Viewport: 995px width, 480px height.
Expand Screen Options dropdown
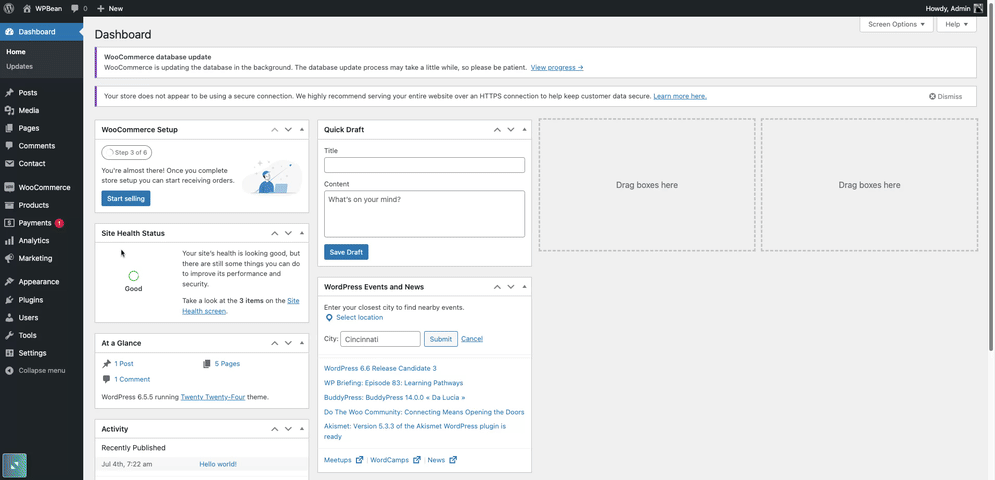point(896,24)
